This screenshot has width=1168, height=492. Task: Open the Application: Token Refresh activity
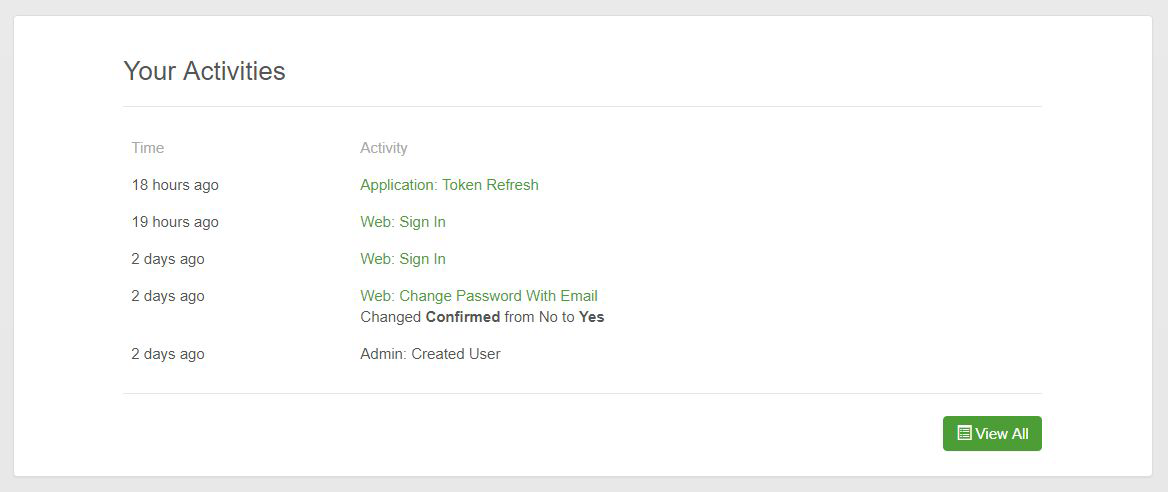point(449,185)
